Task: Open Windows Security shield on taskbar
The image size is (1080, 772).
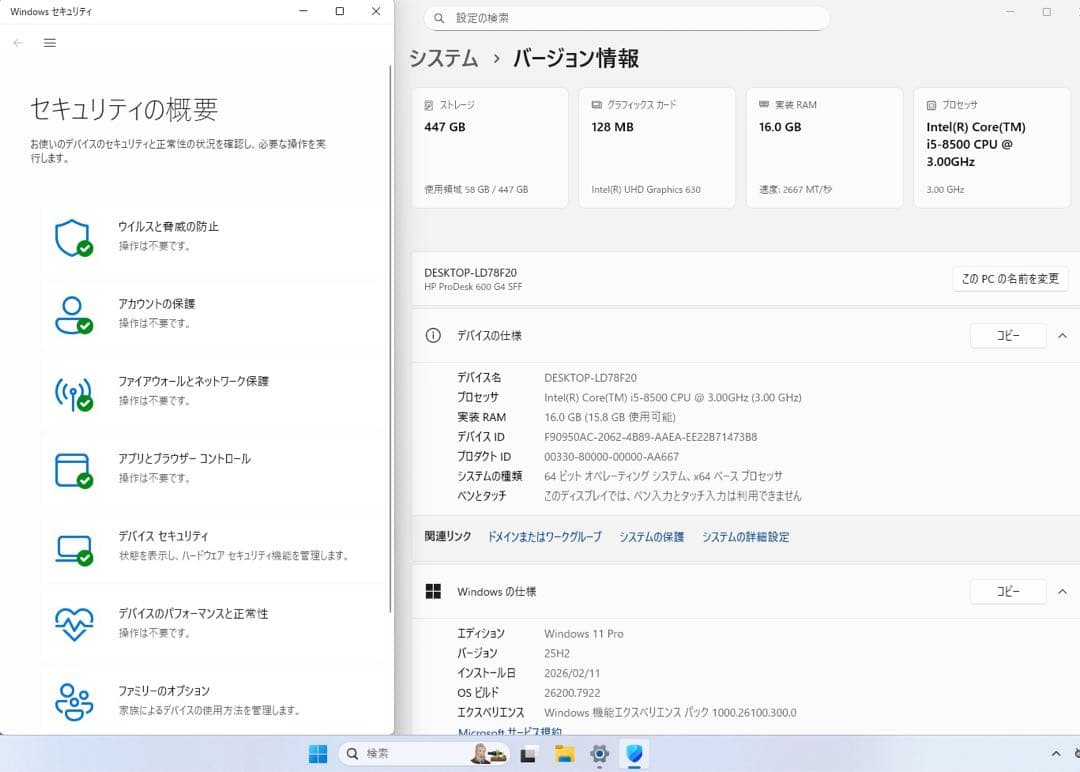Action: [634, 754]
